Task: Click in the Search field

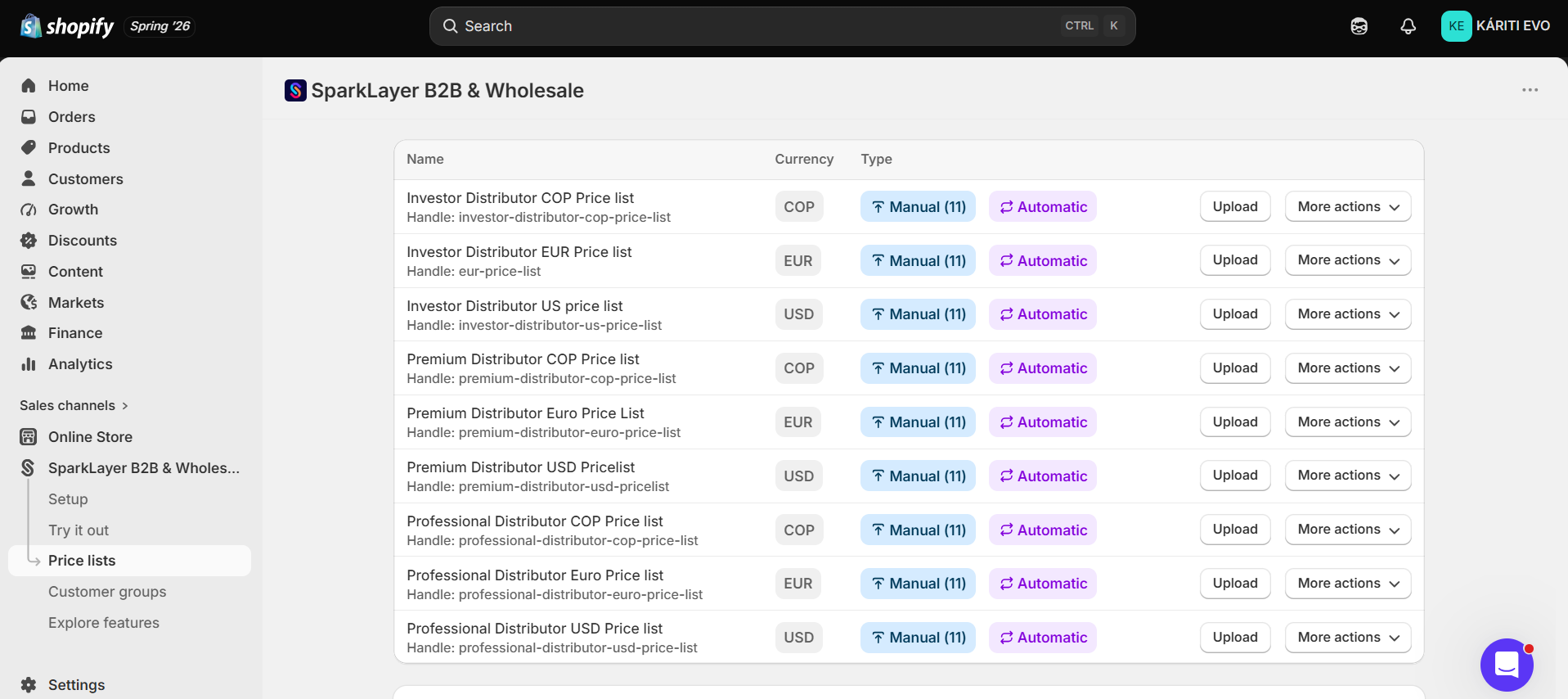Action: (782, 26)
